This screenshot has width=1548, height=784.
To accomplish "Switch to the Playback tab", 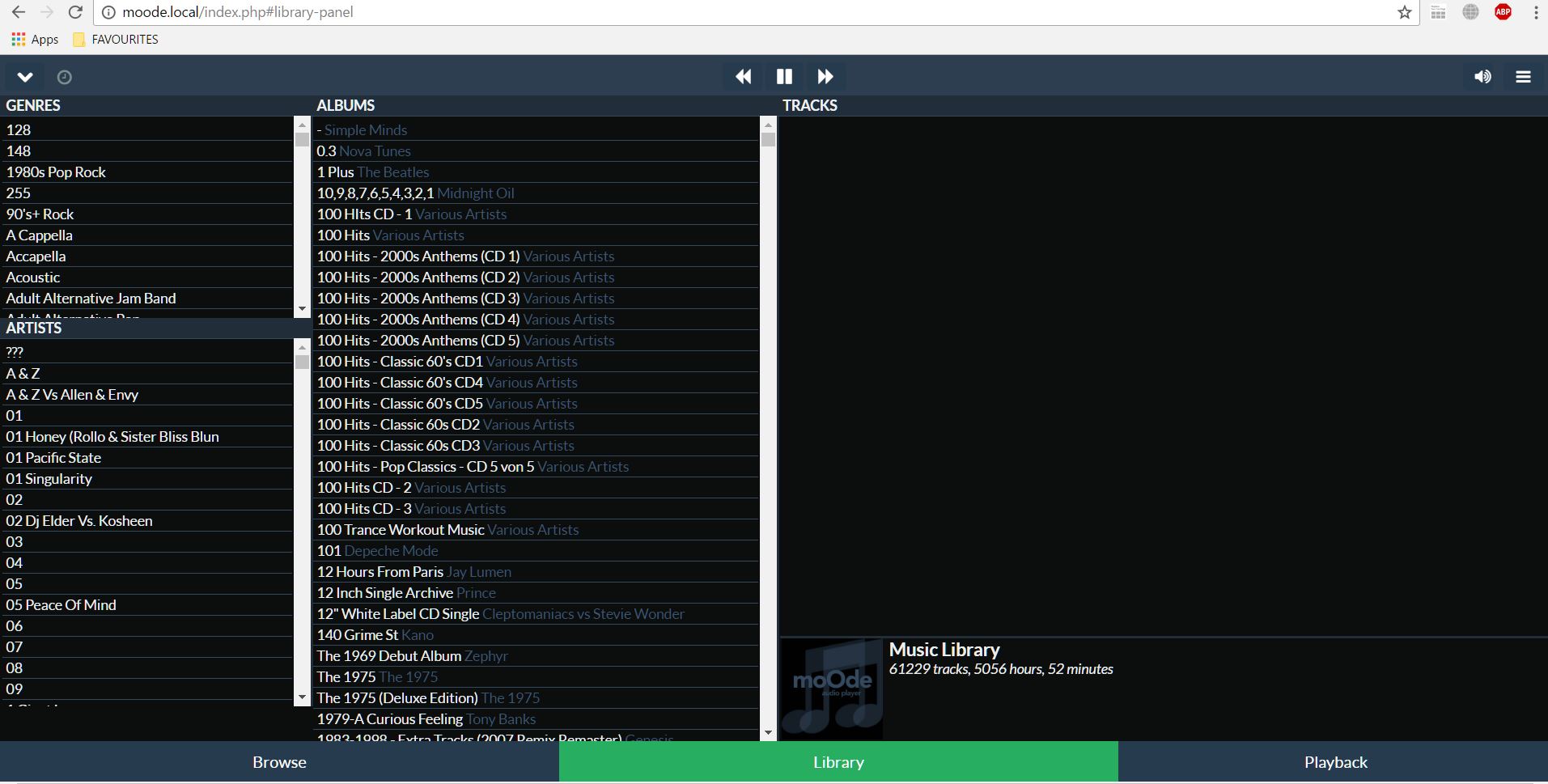I will point(1335,762).
